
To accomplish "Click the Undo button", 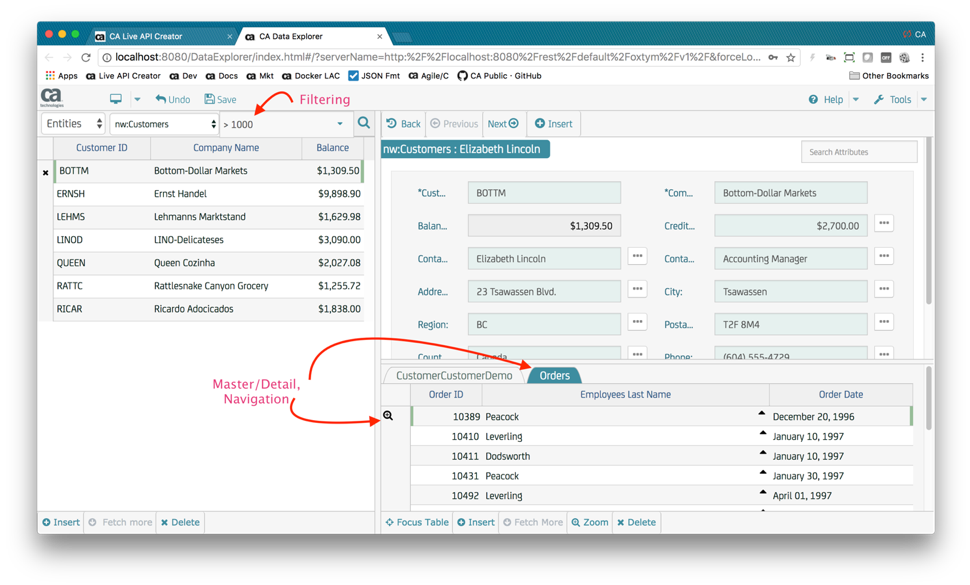I will 173,99.
